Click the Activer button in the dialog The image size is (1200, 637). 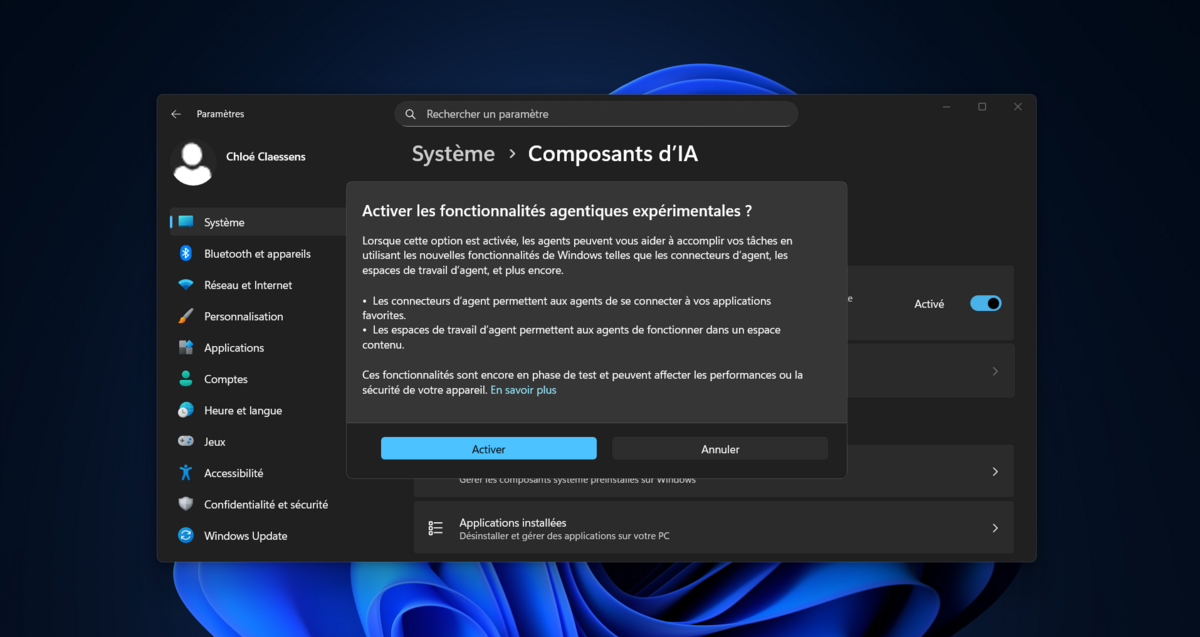coord(488,448)
